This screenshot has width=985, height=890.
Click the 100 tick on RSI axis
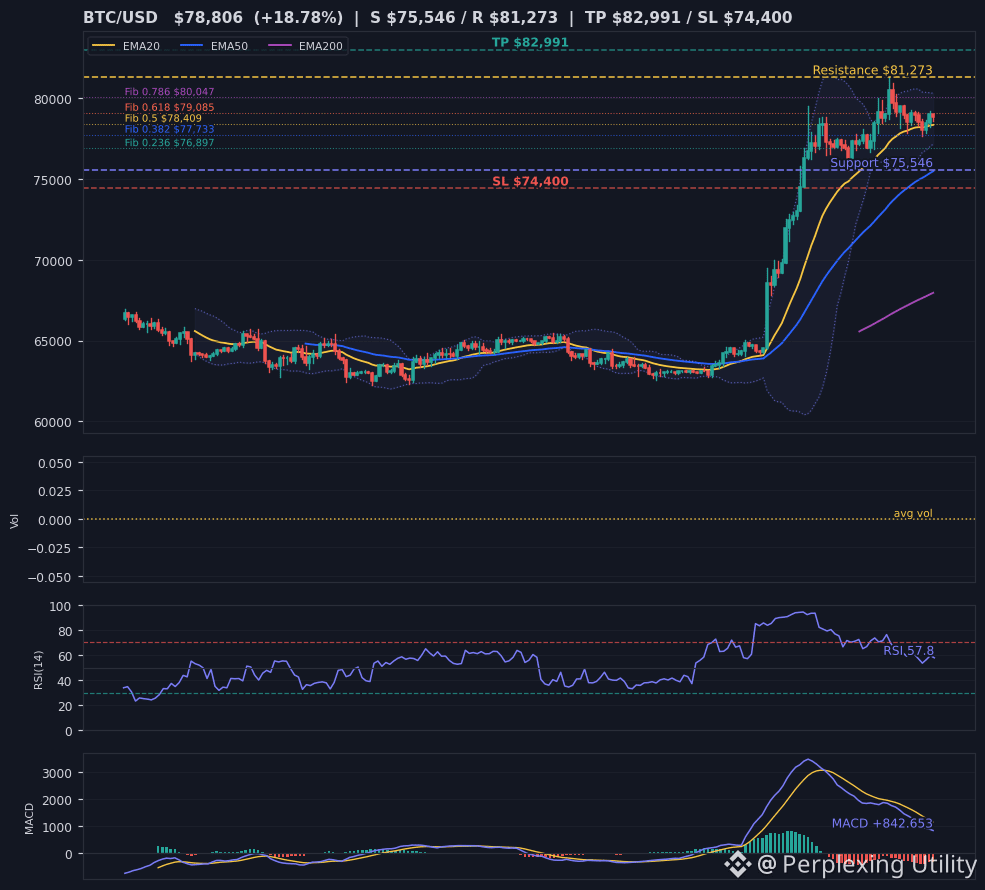pyautogui.click(x=62, y=607)
